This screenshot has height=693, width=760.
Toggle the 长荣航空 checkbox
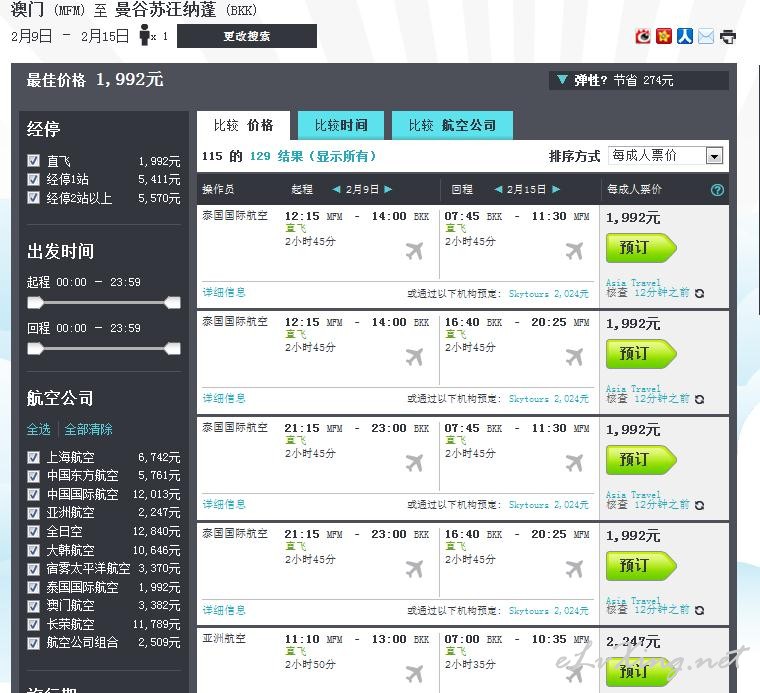click(33, 624)
